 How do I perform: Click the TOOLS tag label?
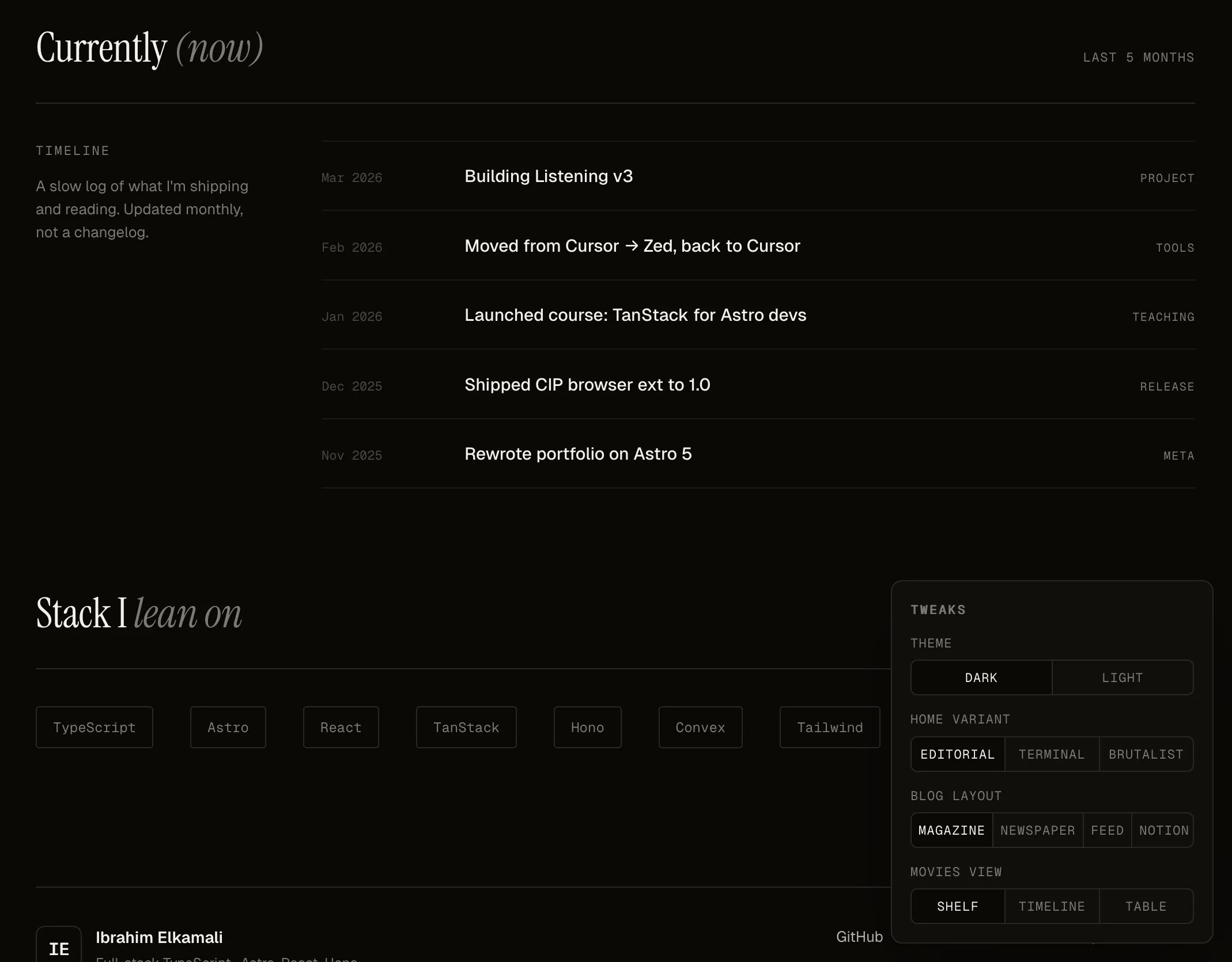tap(1175, 248)
